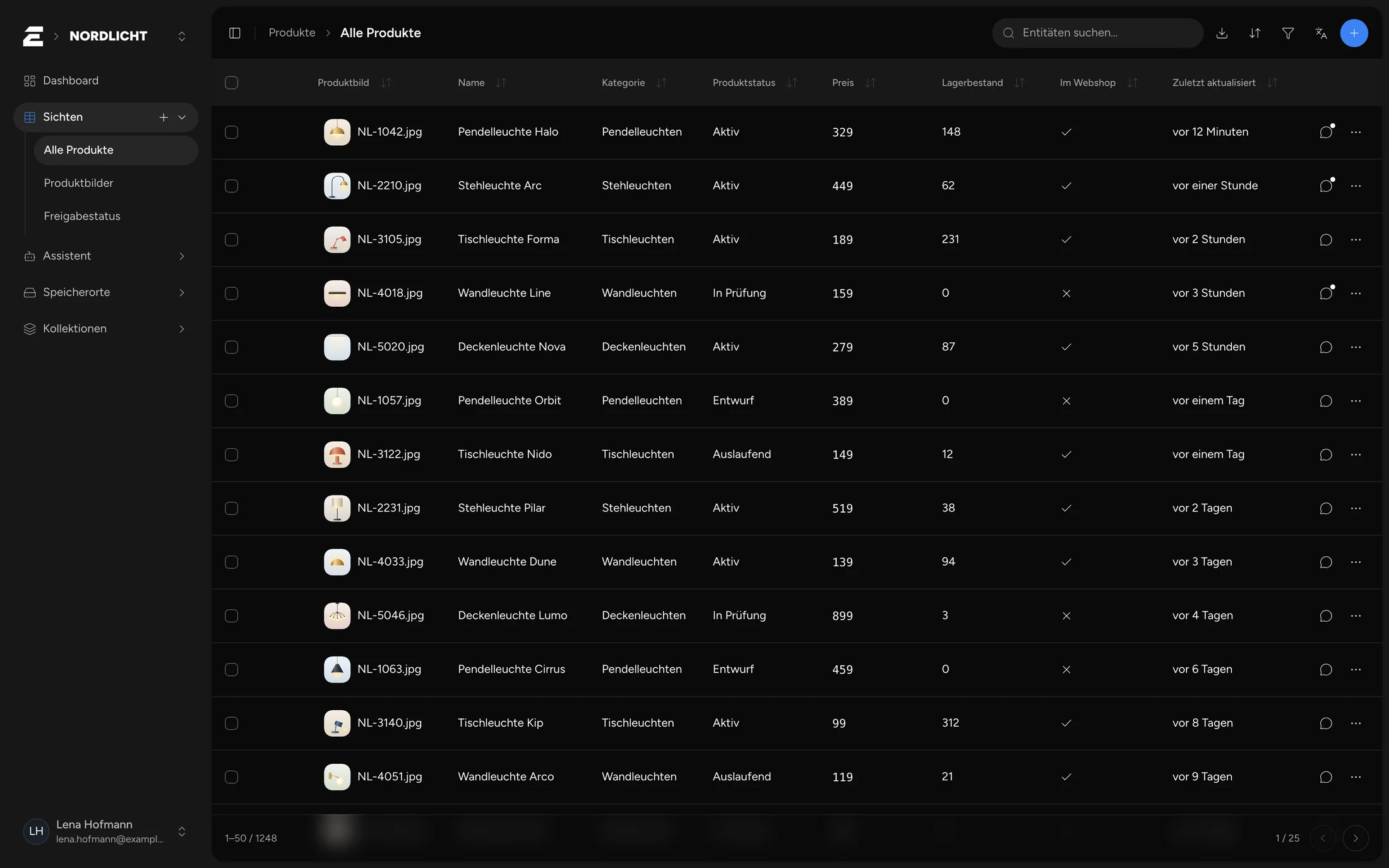This screenshot has height=868, width=1389.
Task: Sort by Name column arrows
Action: point(501,83)
